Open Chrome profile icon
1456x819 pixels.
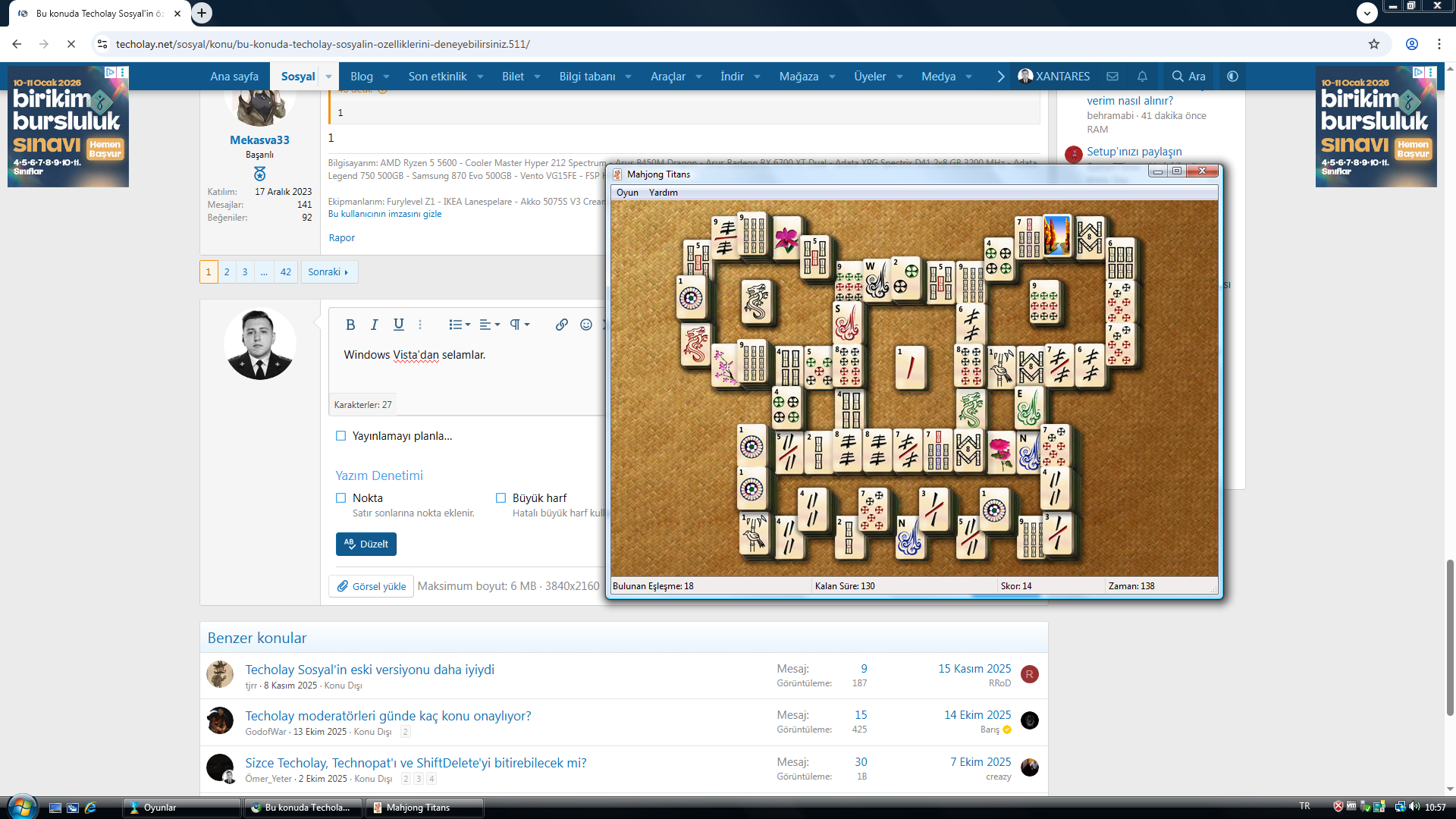click(1412, 44)
